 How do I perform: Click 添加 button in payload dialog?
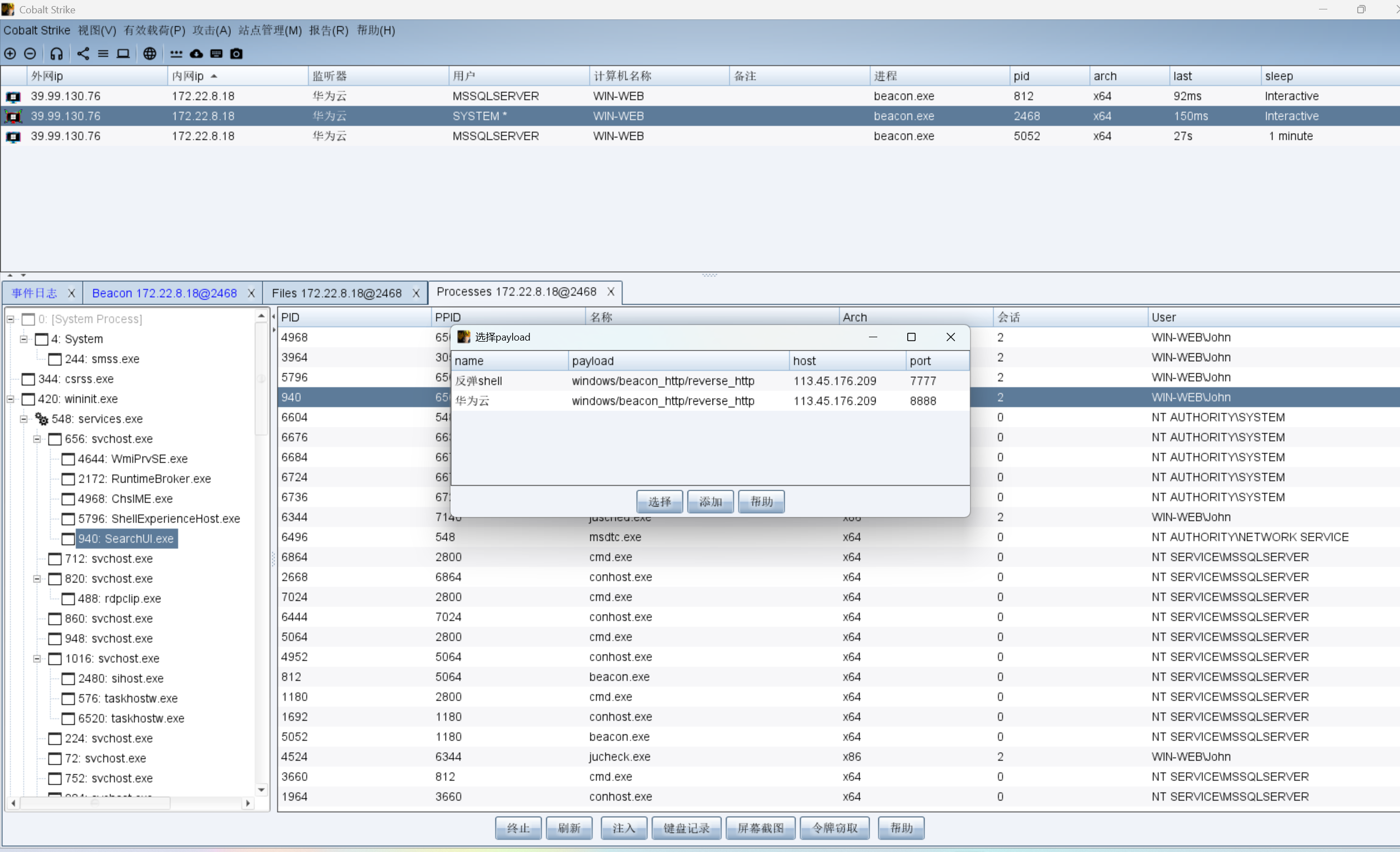click(x=710, y=501)
